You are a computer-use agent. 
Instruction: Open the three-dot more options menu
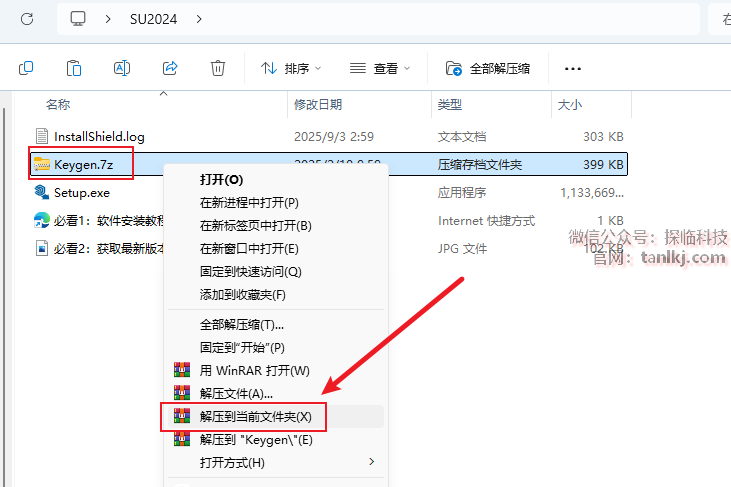(572, 69)
